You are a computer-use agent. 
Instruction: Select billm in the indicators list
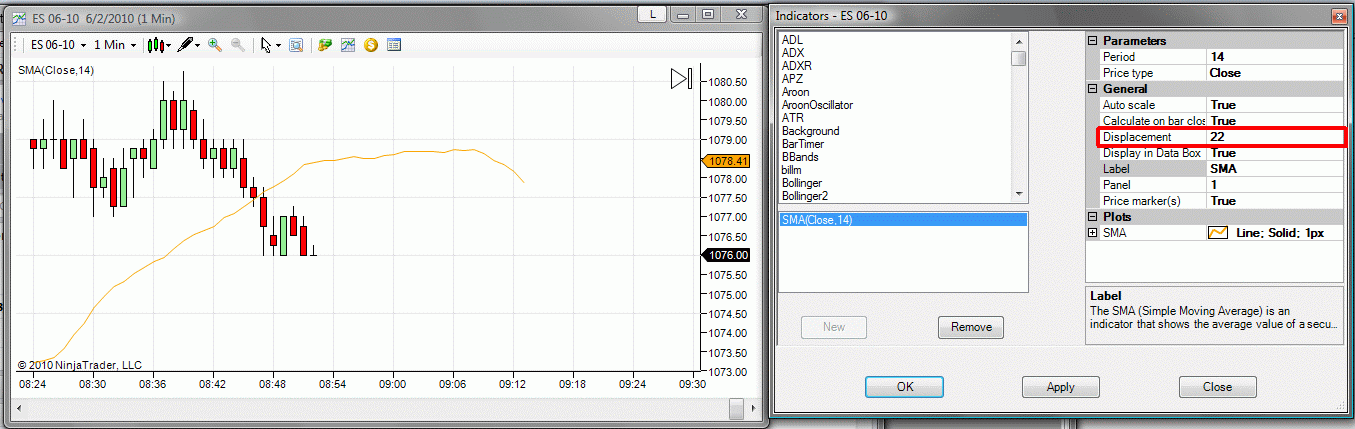(791, 170)
